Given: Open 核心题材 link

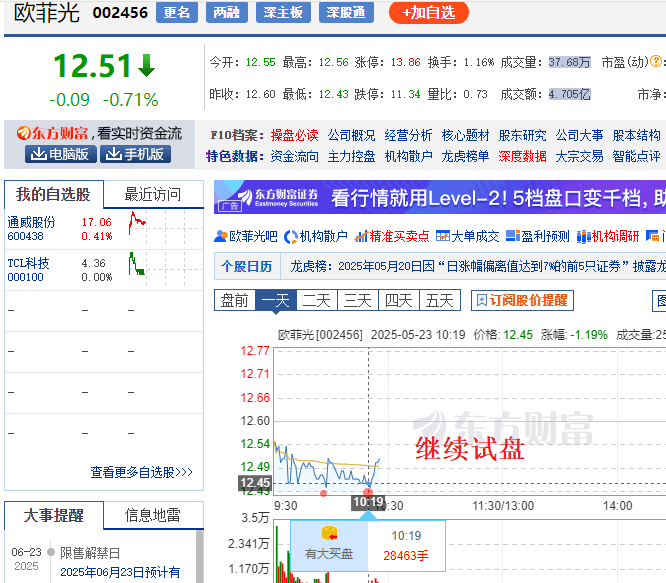Looking at the screenshot, I should pos(465,135).
